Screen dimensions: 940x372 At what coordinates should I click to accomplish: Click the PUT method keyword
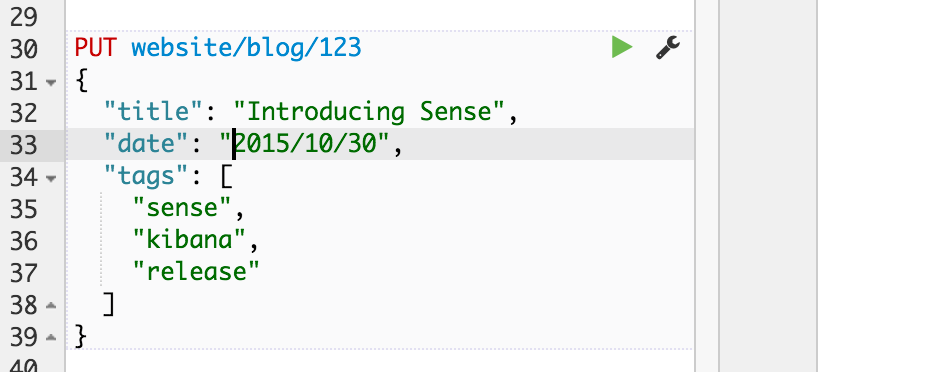click(95, 47)
